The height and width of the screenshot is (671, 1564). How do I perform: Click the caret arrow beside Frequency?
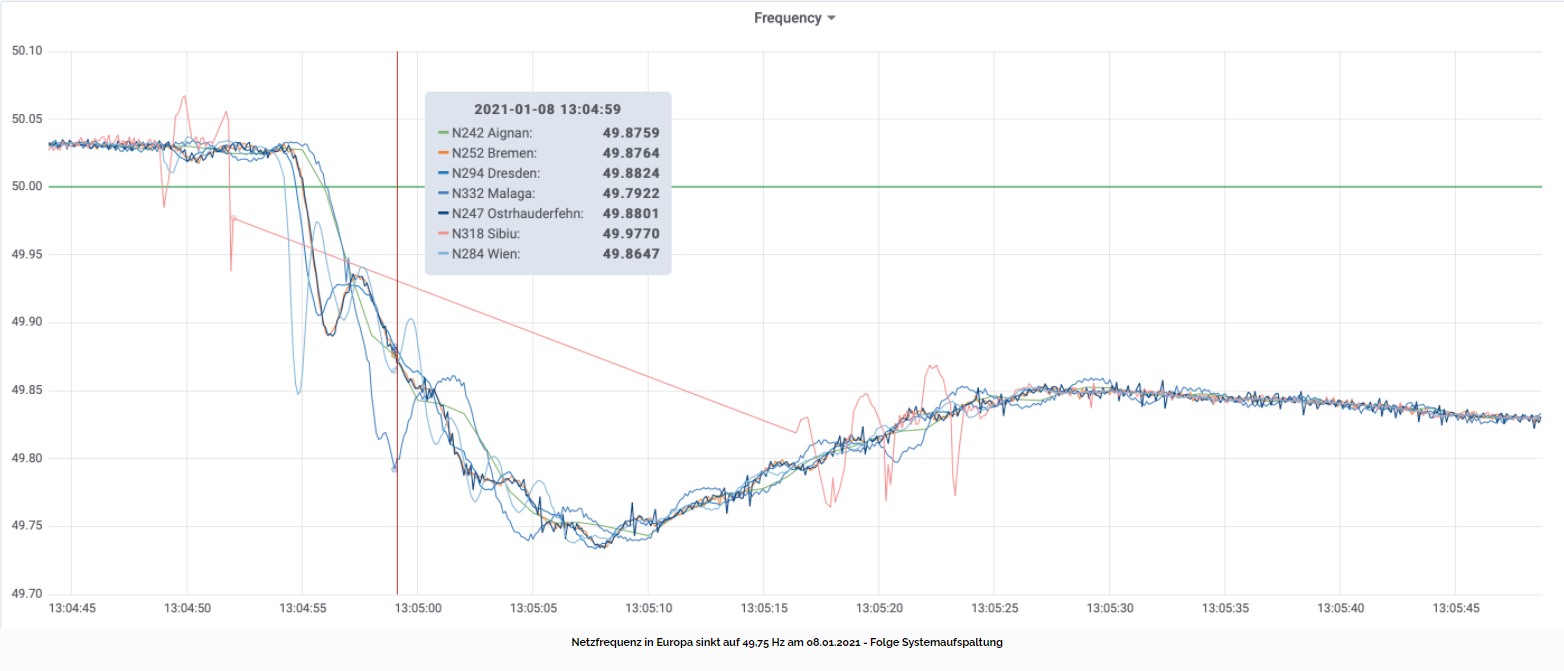tap(831, 19)
